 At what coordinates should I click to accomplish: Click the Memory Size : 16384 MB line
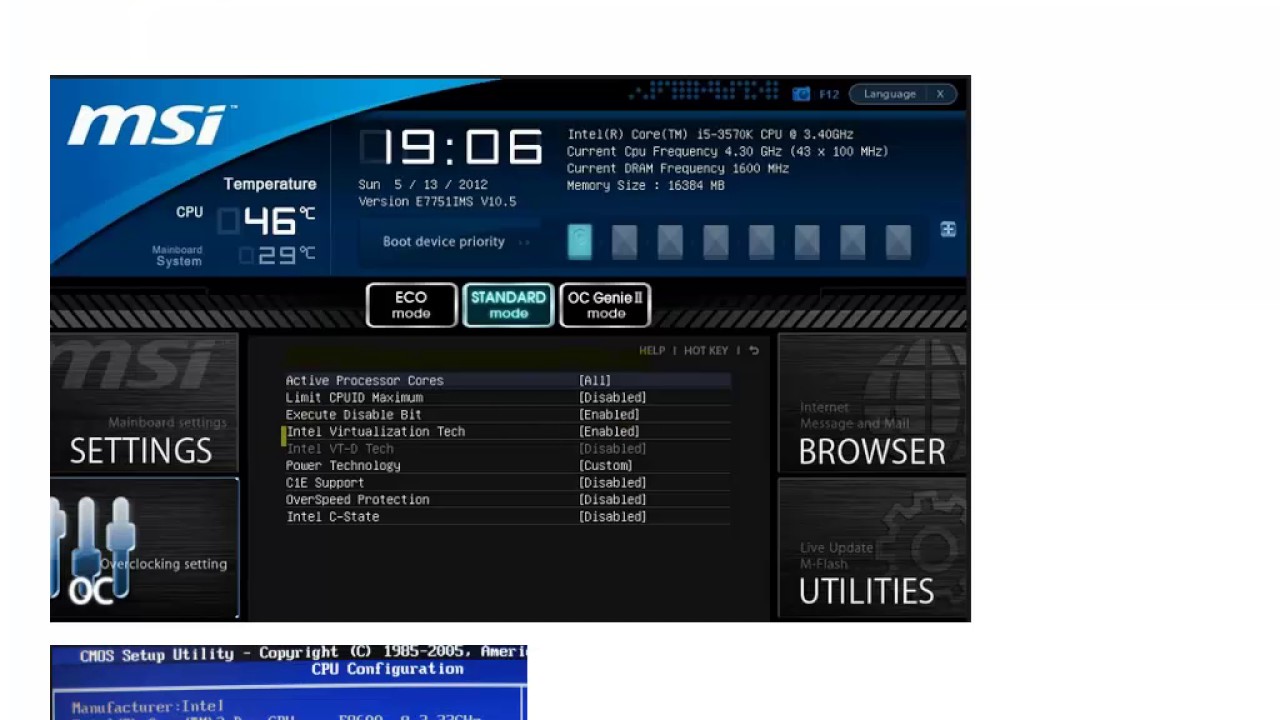click(x=645, y=186)
